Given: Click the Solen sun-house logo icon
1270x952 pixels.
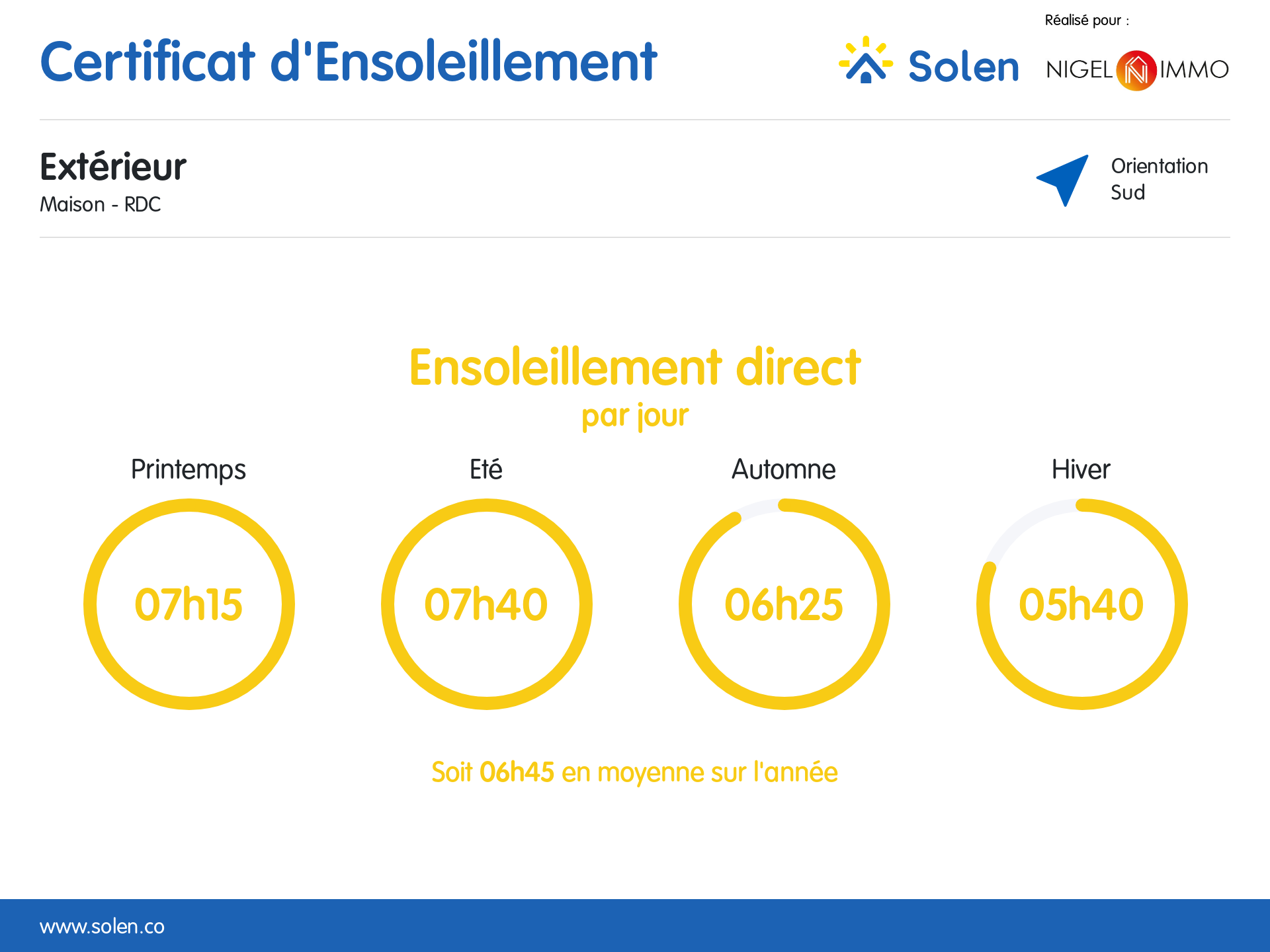Looking at the screenshot, I should [x=865, y=61].
